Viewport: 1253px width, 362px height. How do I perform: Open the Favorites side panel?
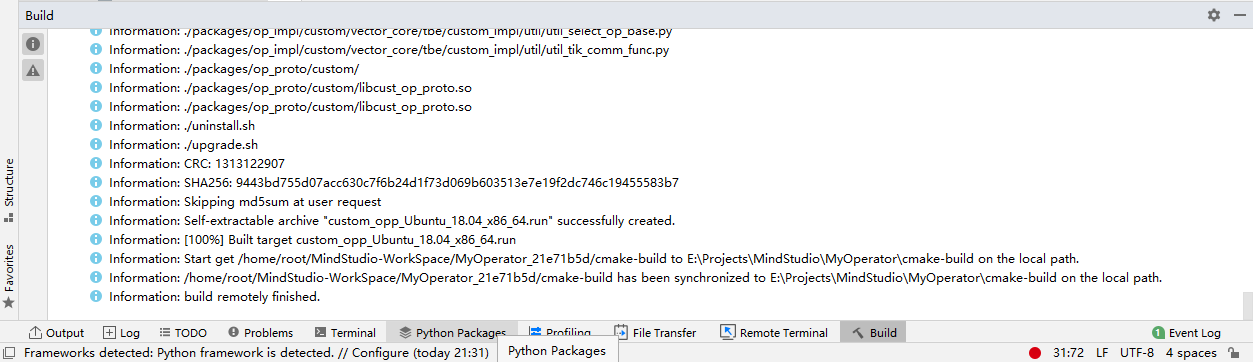click(9, 275)
